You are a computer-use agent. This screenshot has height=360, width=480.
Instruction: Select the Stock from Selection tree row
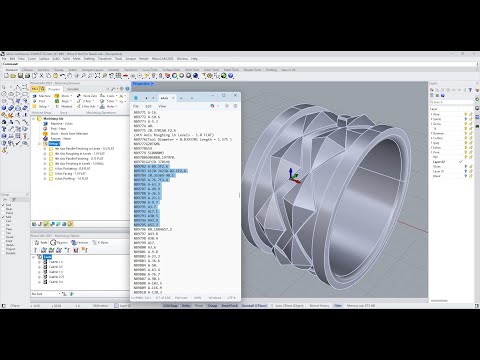[x=65, y=134]
